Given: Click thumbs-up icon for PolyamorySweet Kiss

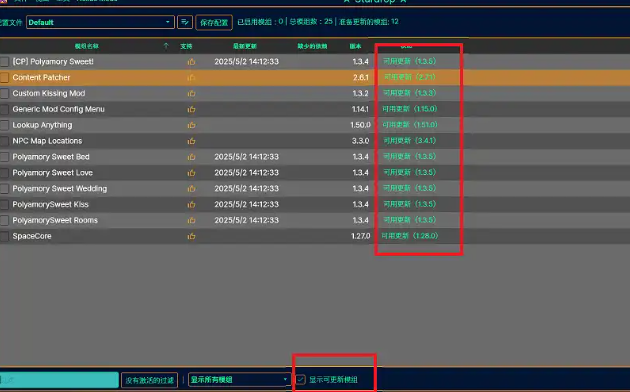Looking at the screenshot, I should [191, 204].
